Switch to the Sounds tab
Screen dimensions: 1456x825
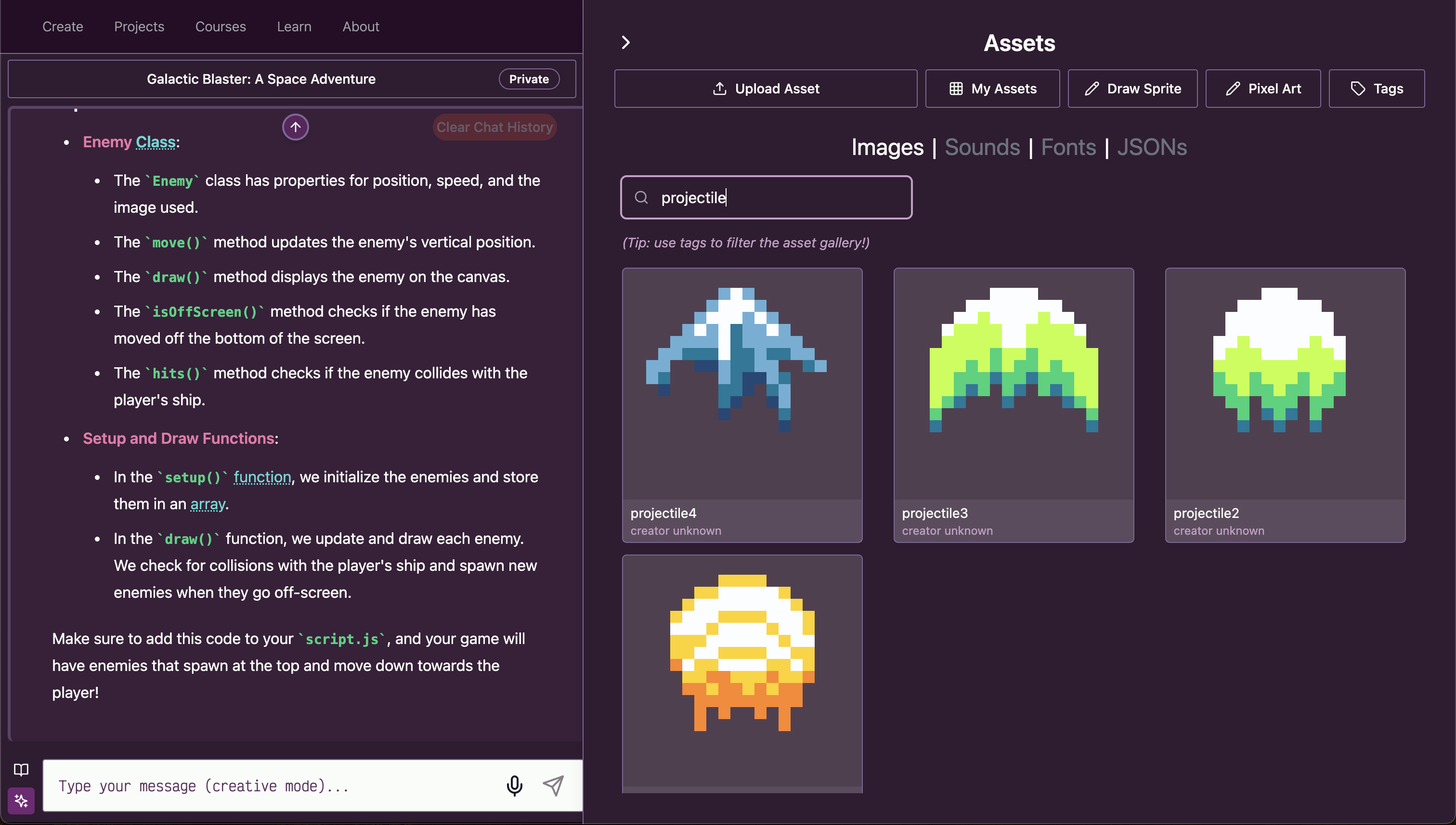[x=982, y=147]
